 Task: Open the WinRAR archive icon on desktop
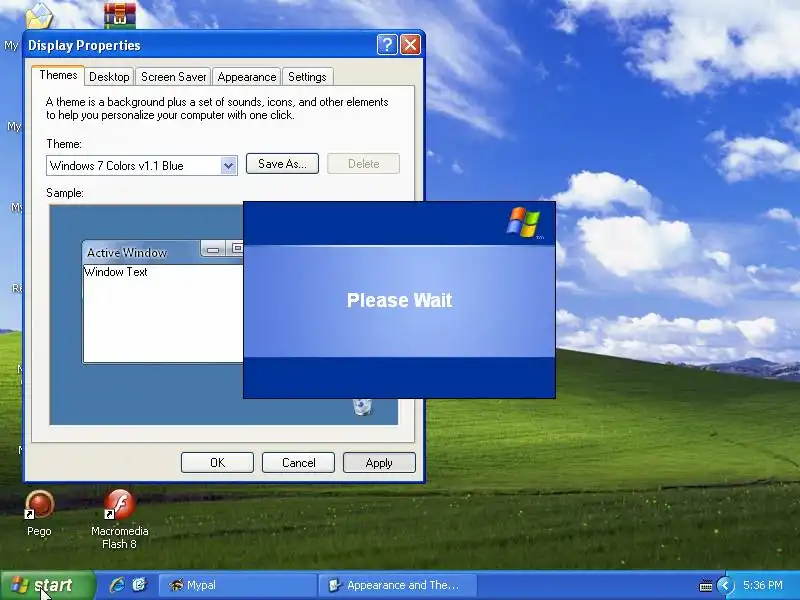click(x=120, y=15)
